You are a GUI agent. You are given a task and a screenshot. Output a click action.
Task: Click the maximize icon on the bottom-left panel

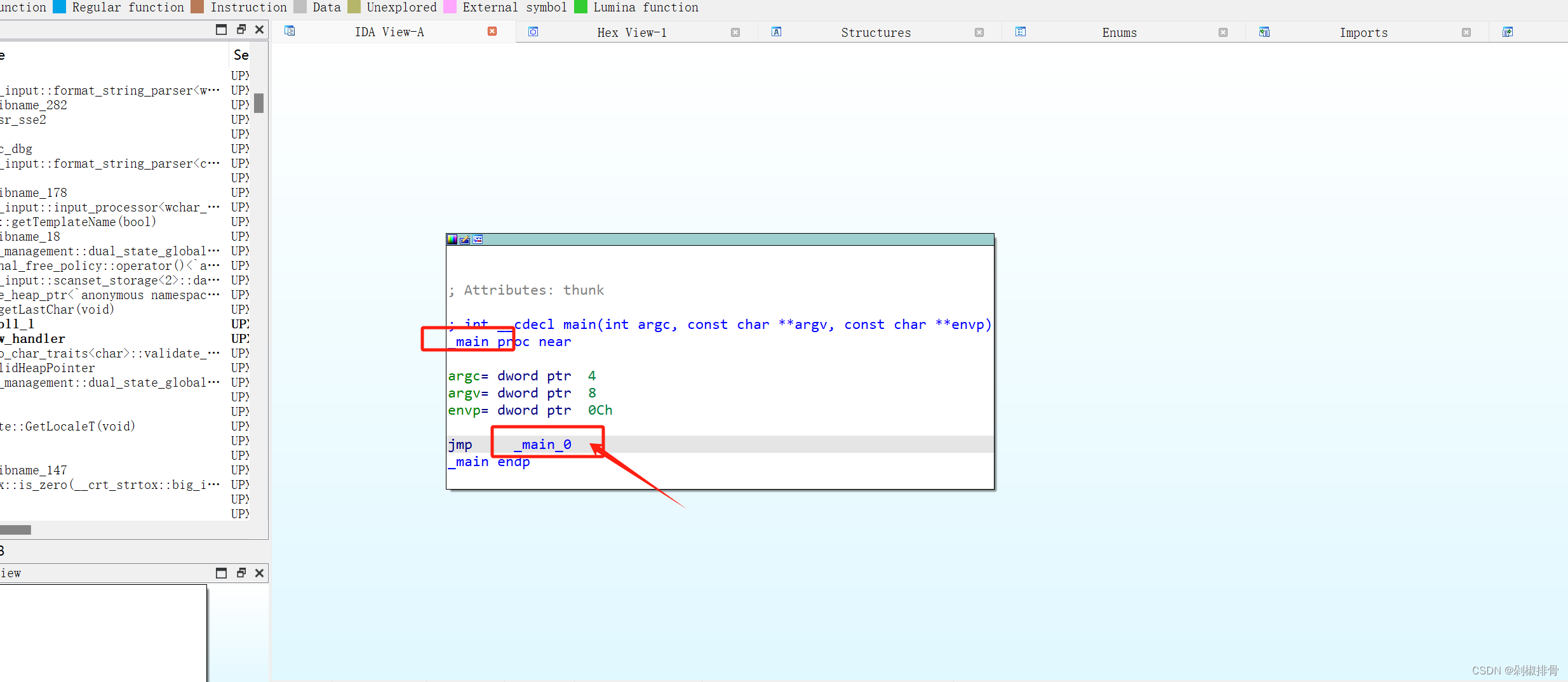click(x=222, y=573)
